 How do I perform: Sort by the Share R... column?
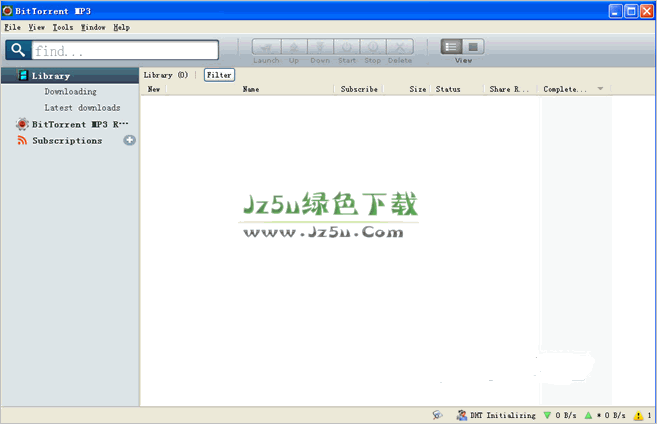point(509,89)
